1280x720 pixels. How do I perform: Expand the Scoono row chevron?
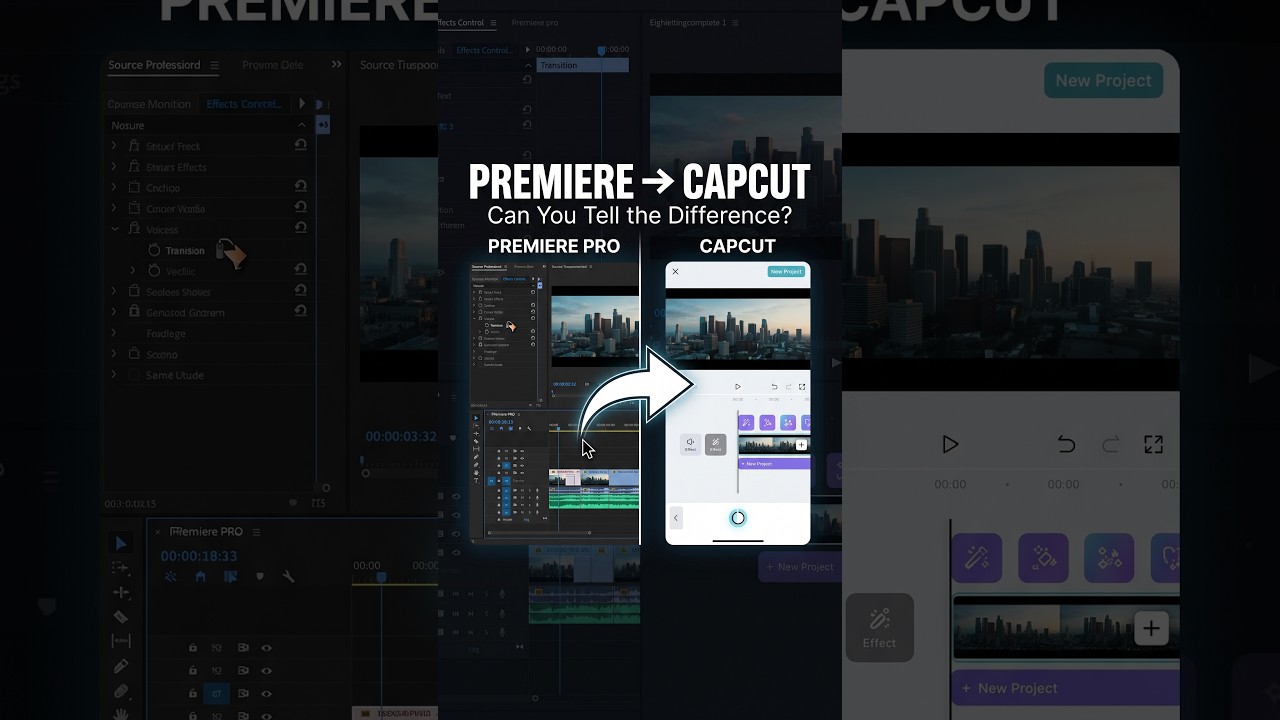pyautogui.click(x=114, y=354)
